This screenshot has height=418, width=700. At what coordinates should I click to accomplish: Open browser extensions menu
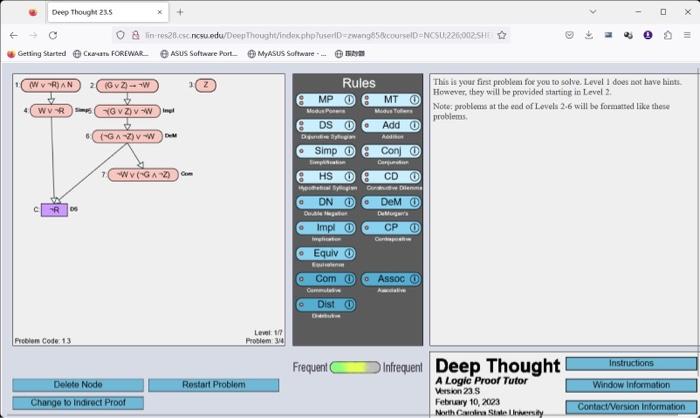coord(667,35)
